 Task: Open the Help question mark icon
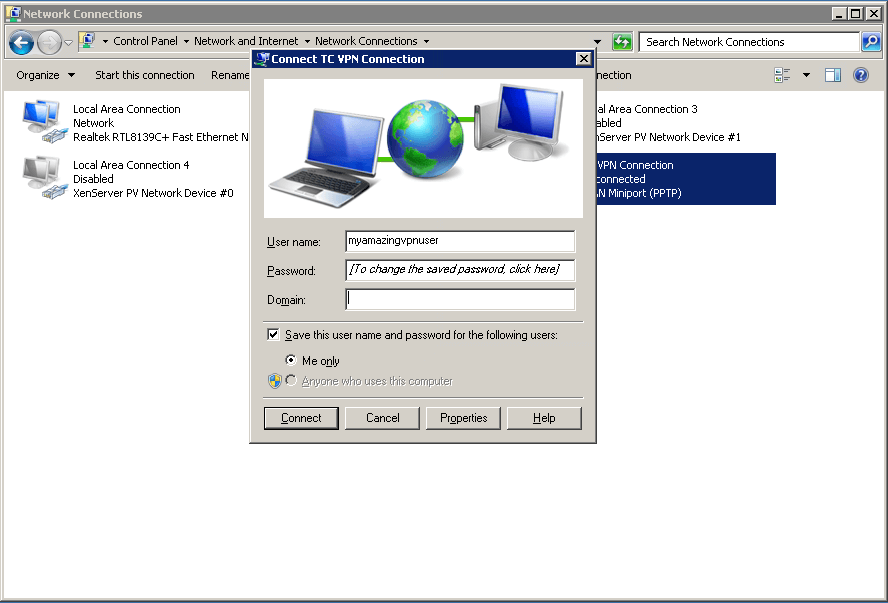(860, 75)
